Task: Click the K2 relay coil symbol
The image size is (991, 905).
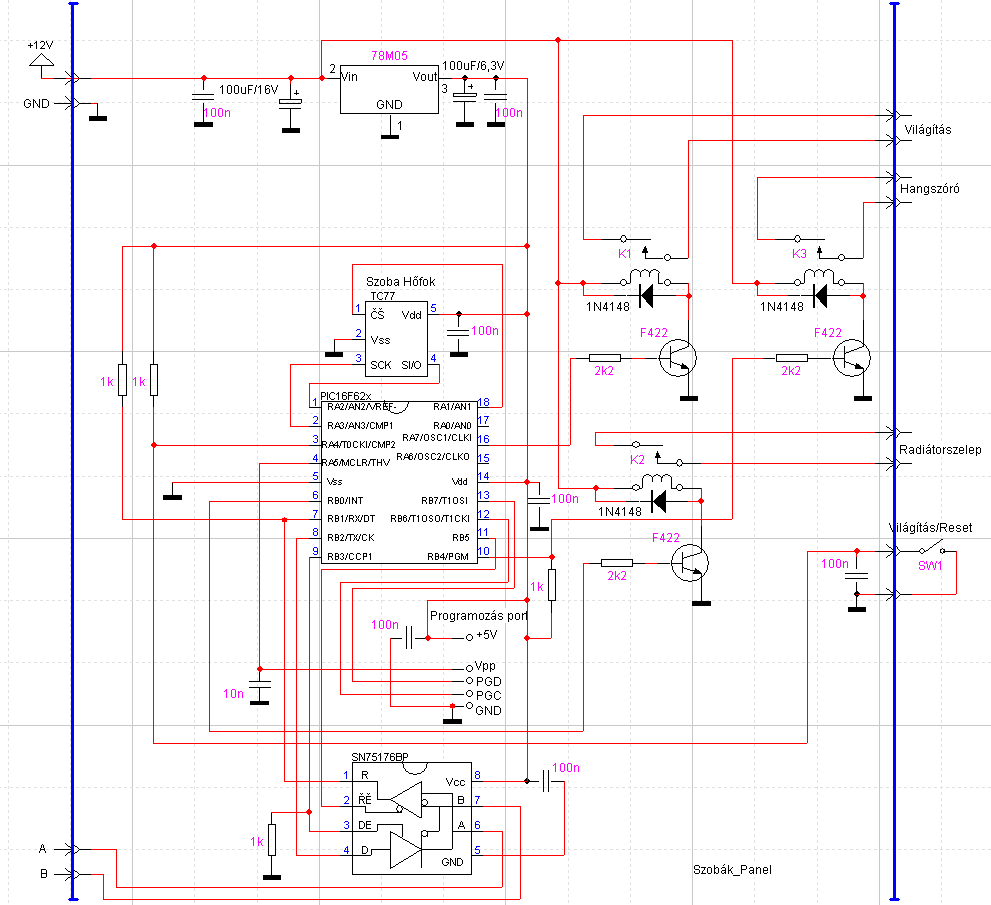Action: click(x=657, y=482)
